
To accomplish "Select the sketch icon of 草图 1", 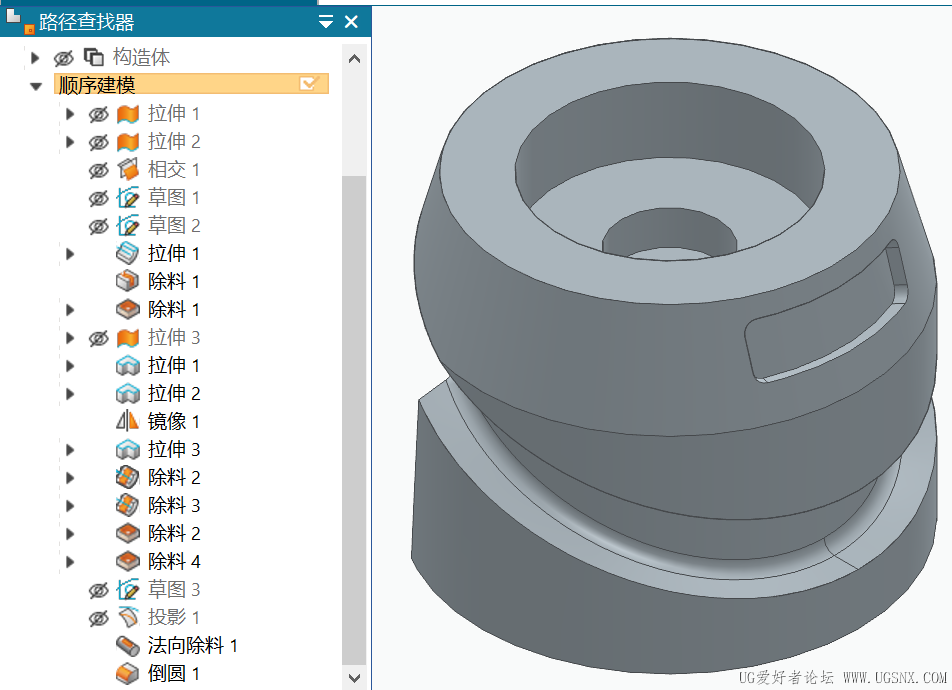I will (x=128, y=197).
